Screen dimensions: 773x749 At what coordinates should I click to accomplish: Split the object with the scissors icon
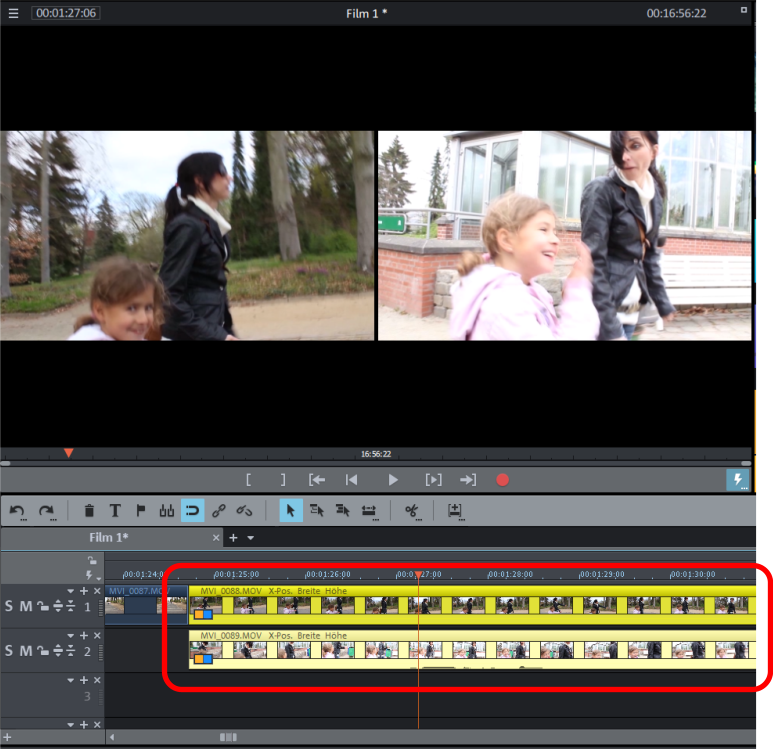coord(412,511)
